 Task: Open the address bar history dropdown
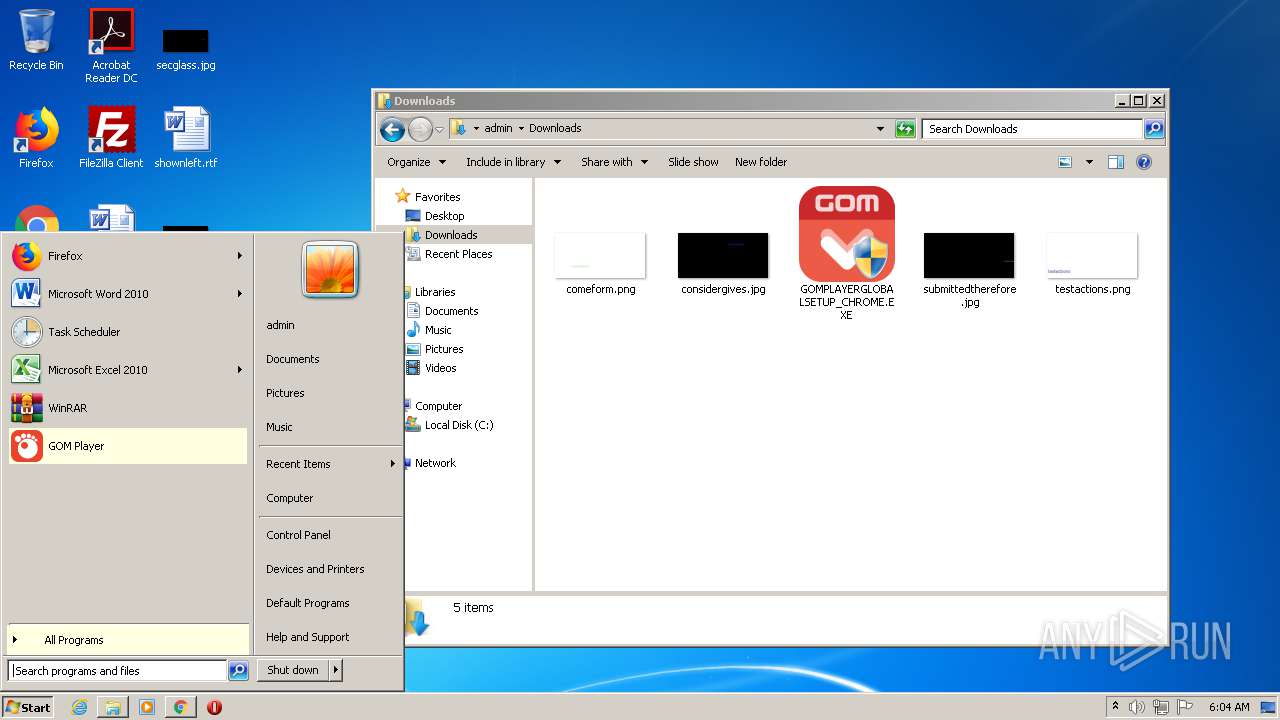coord(880,129)
